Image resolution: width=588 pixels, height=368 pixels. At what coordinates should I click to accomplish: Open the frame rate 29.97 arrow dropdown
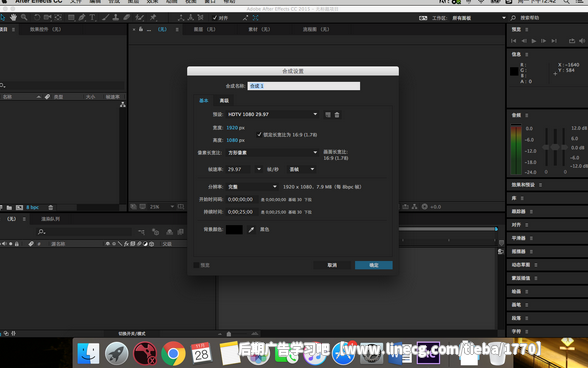(259, 169)
